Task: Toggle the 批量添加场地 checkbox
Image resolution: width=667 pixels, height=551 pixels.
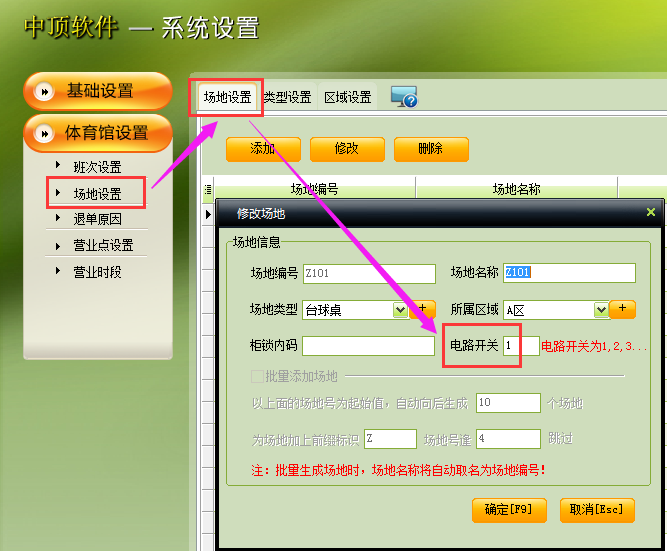Action: tap(257, 376)
